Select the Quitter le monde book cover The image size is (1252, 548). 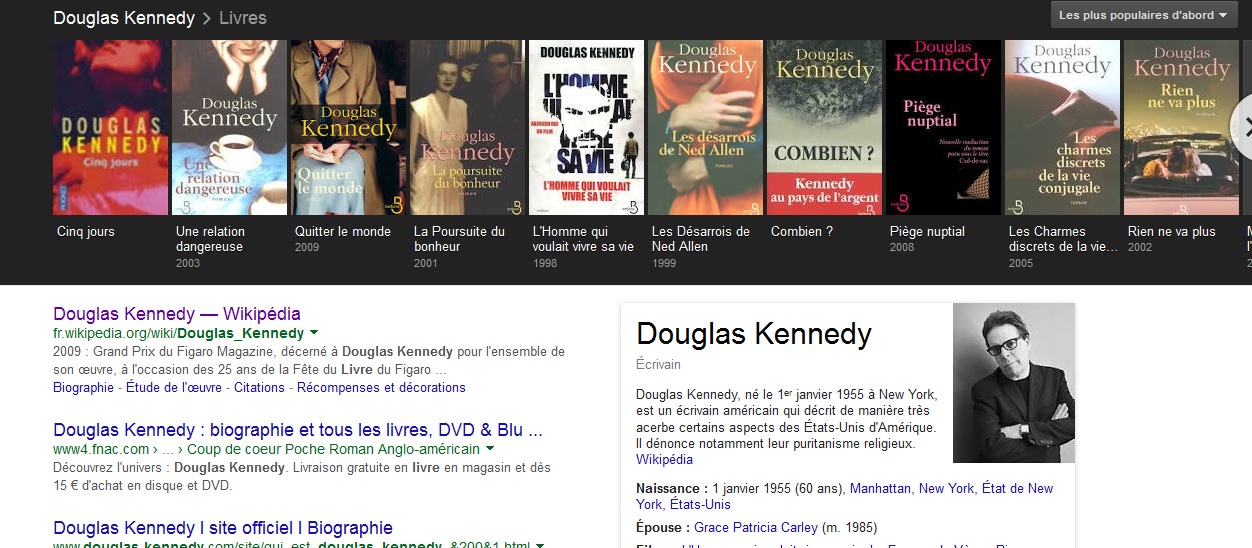(348, 127)
